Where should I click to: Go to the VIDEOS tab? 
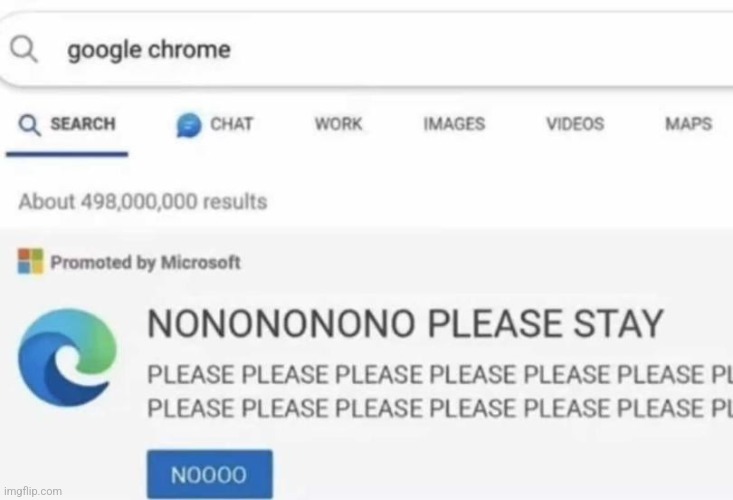[574, 124]
